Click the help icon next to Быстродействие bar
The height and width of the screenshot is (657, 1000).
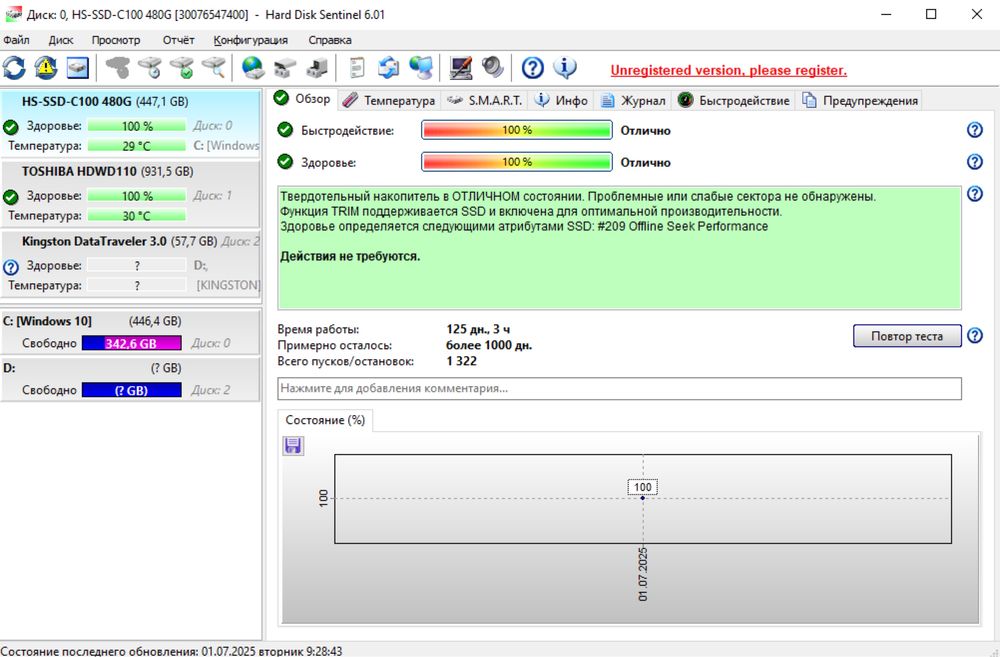click(974, 130)
